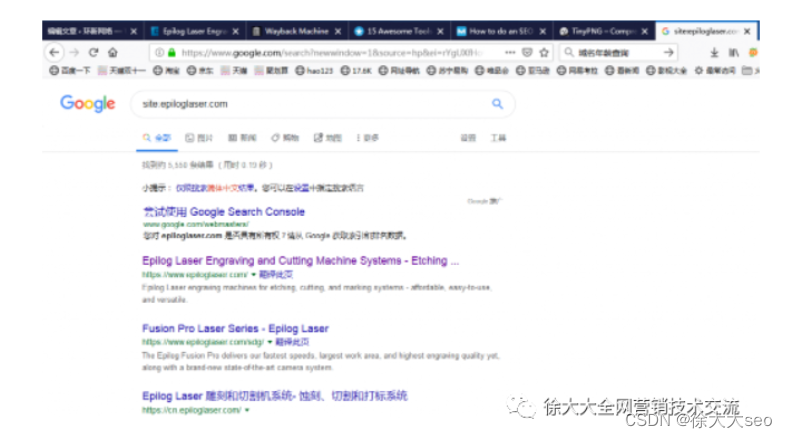Click the www.google.com/webmasters/ green URL
Viewport: 787px width, 438px height.
196,224
